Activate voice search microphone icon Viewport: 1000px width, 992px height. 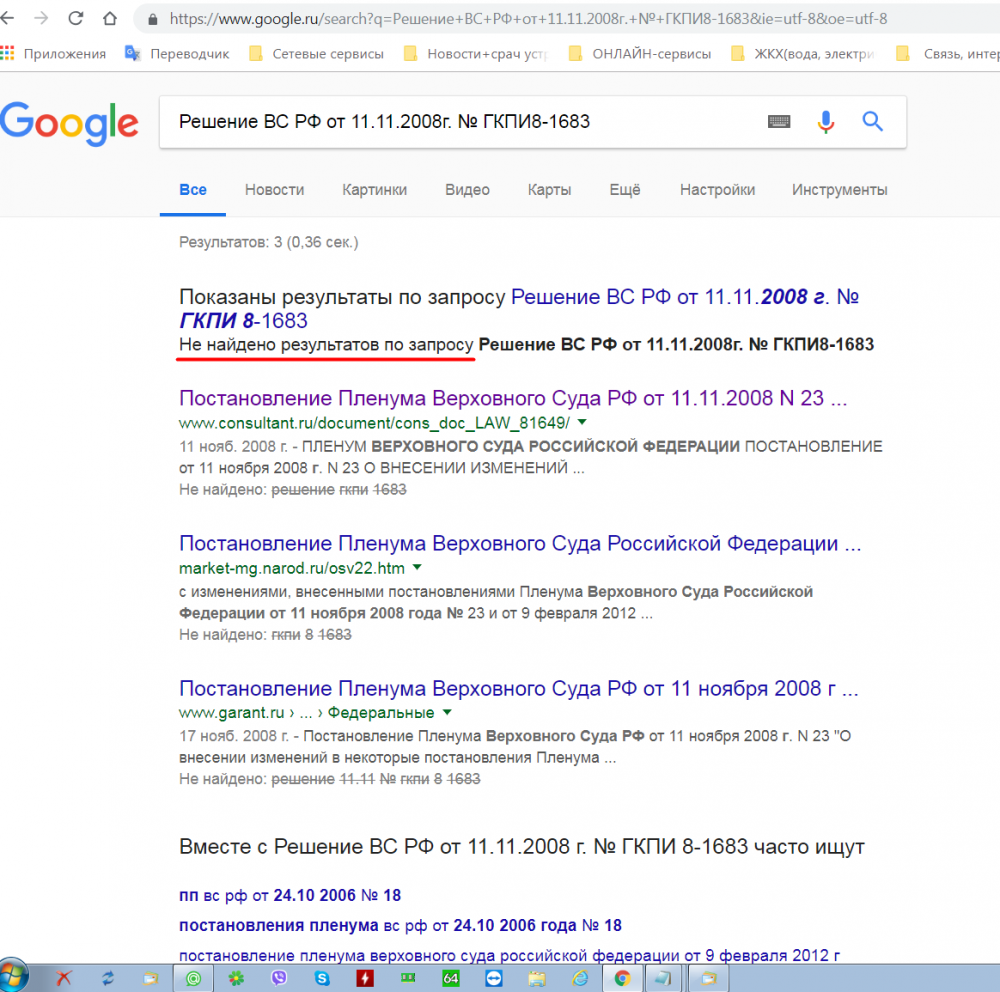pos(825,122)
